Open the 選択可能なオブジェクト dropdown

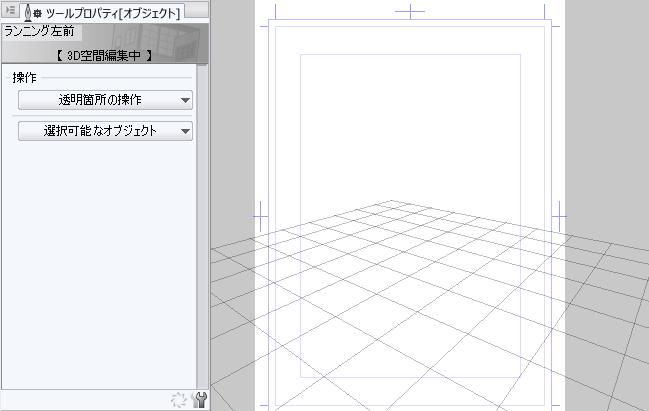point(105,131)
